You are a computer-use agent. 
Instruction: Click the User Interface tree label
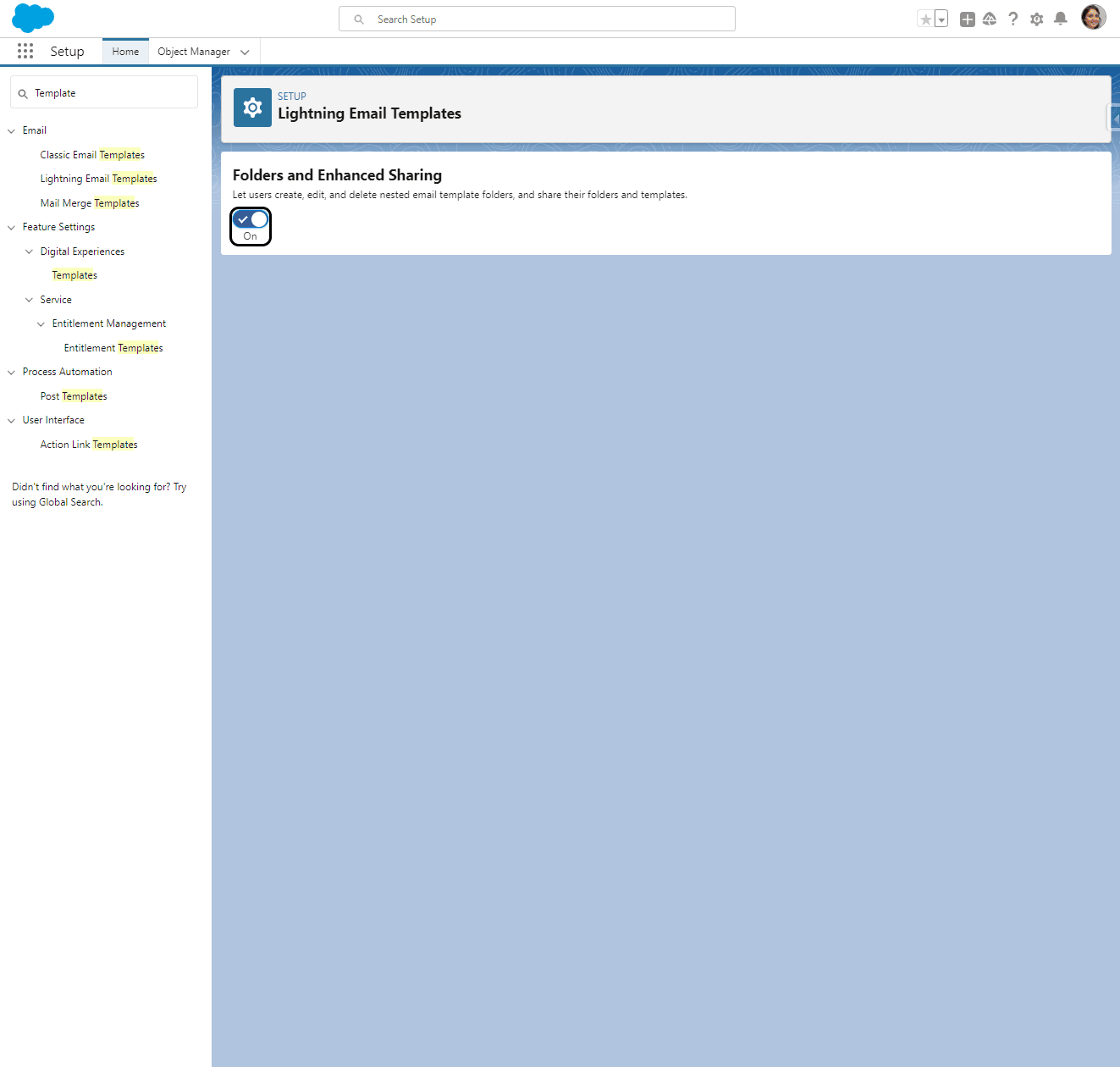tap(53, 420)
